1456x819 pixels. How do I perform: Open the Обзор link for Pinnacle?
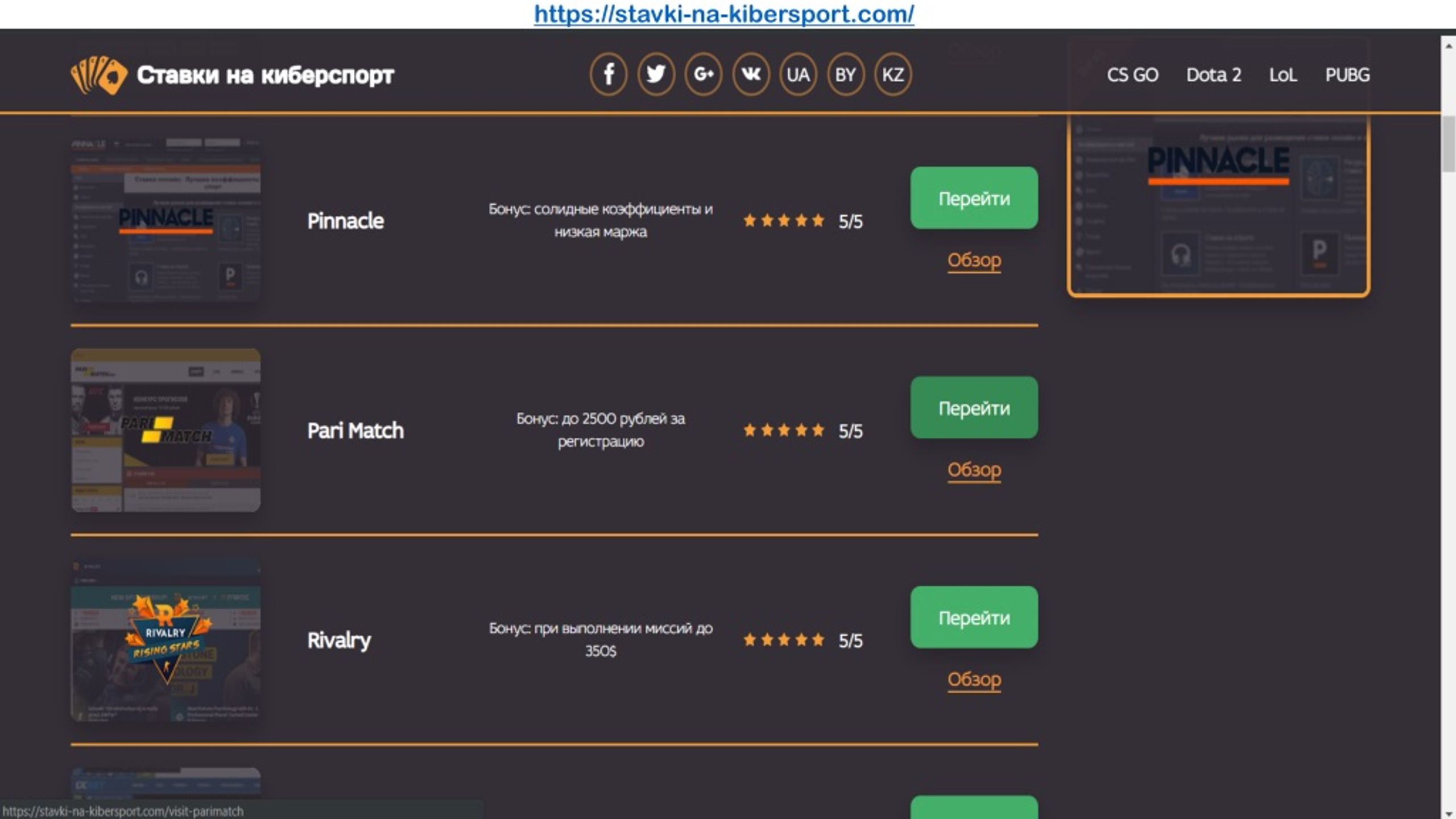[x=974, y=260]
